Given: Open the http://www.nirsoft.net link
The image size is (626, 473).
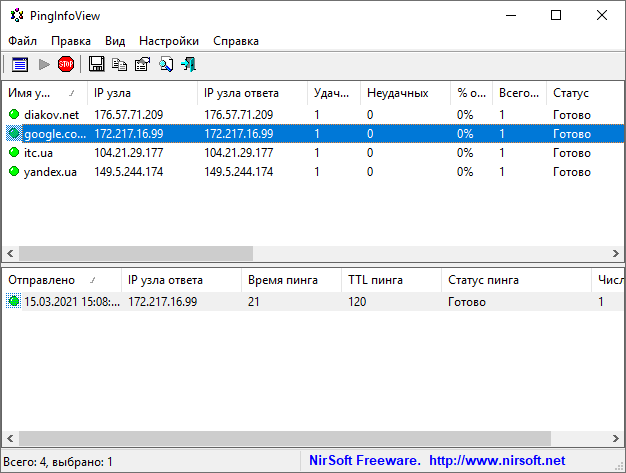Looking at the screenshot, I should point(497,461).
